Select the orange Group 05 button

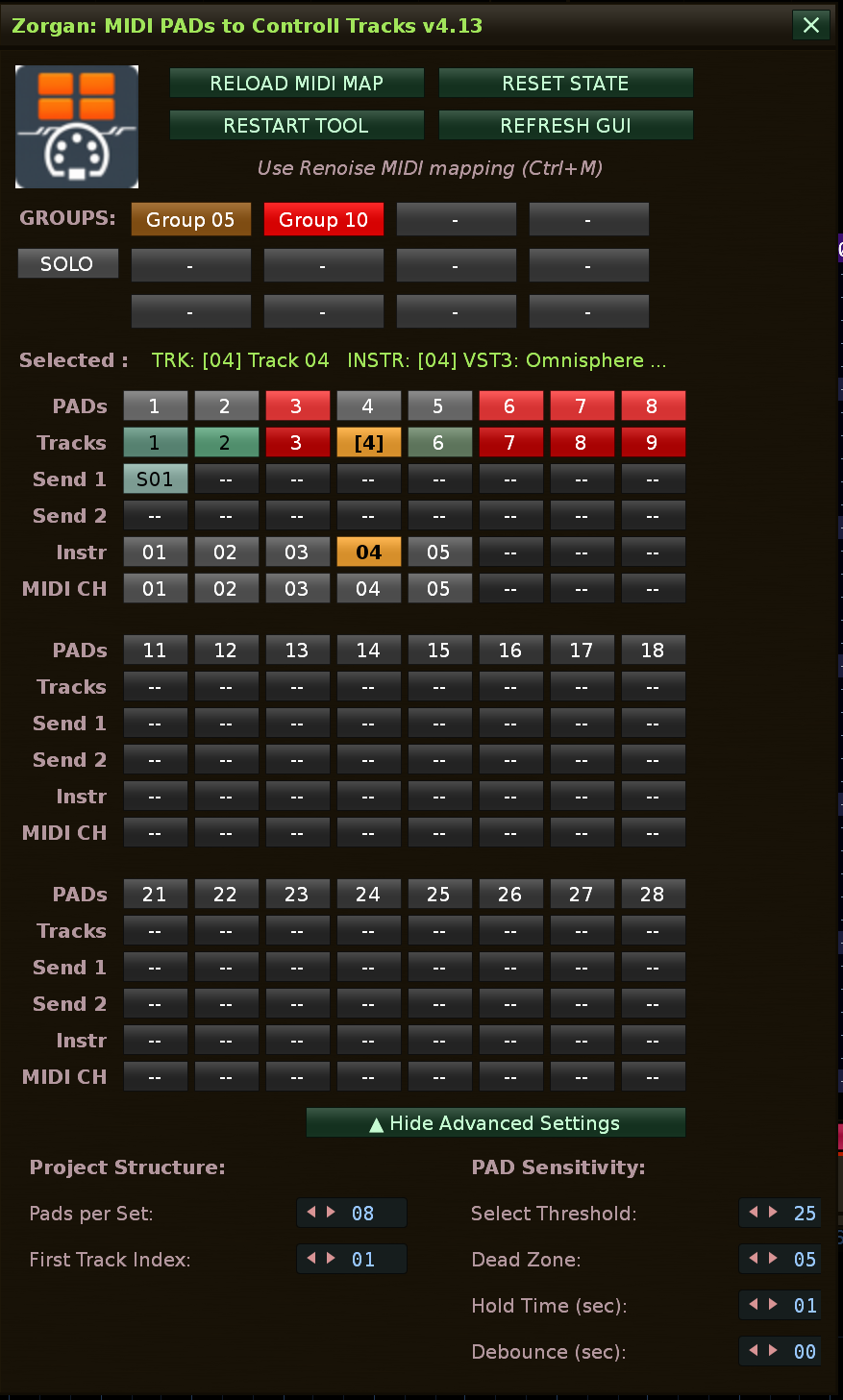tap(190, 220)
